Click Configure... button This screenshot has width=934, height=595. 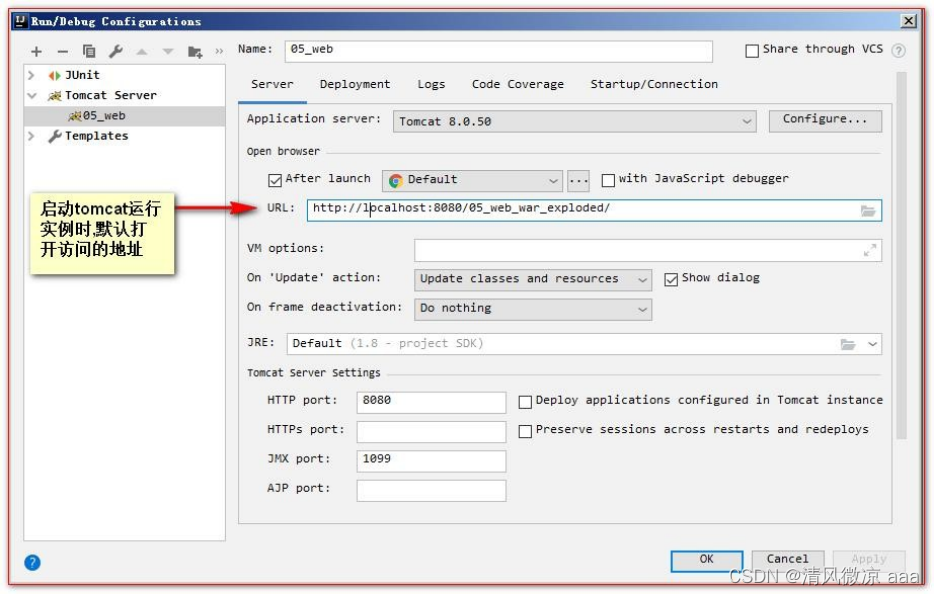tap(825, 120)
